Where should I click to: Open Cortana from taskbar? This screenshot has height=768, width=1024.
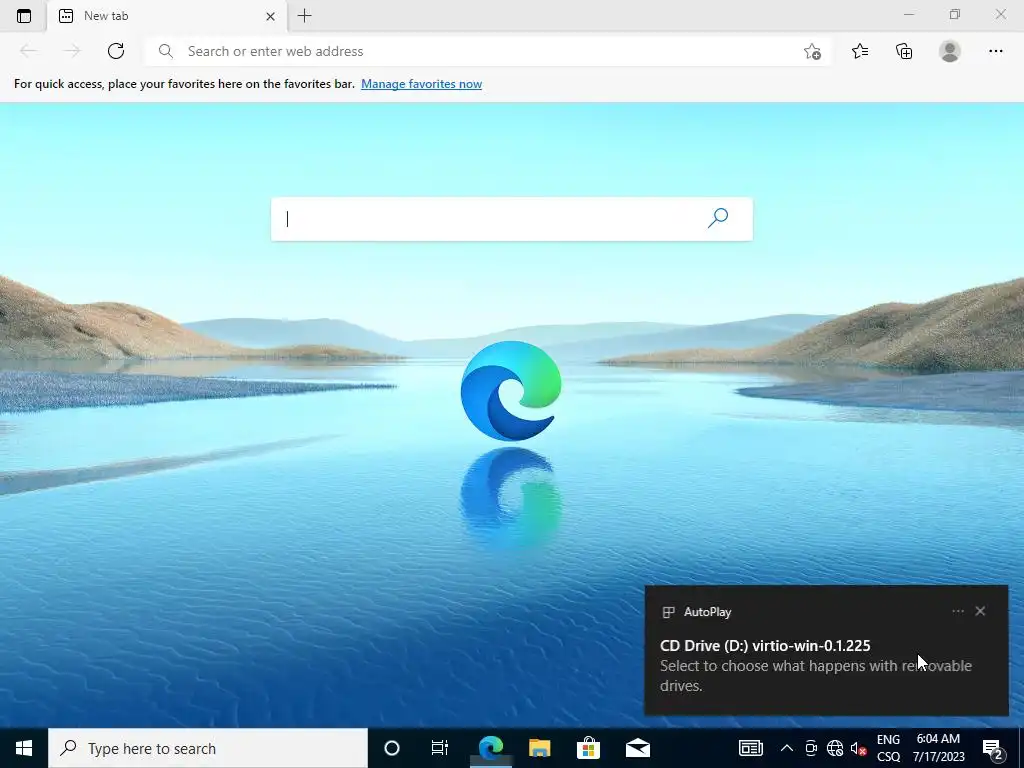(x=391, y=748)
